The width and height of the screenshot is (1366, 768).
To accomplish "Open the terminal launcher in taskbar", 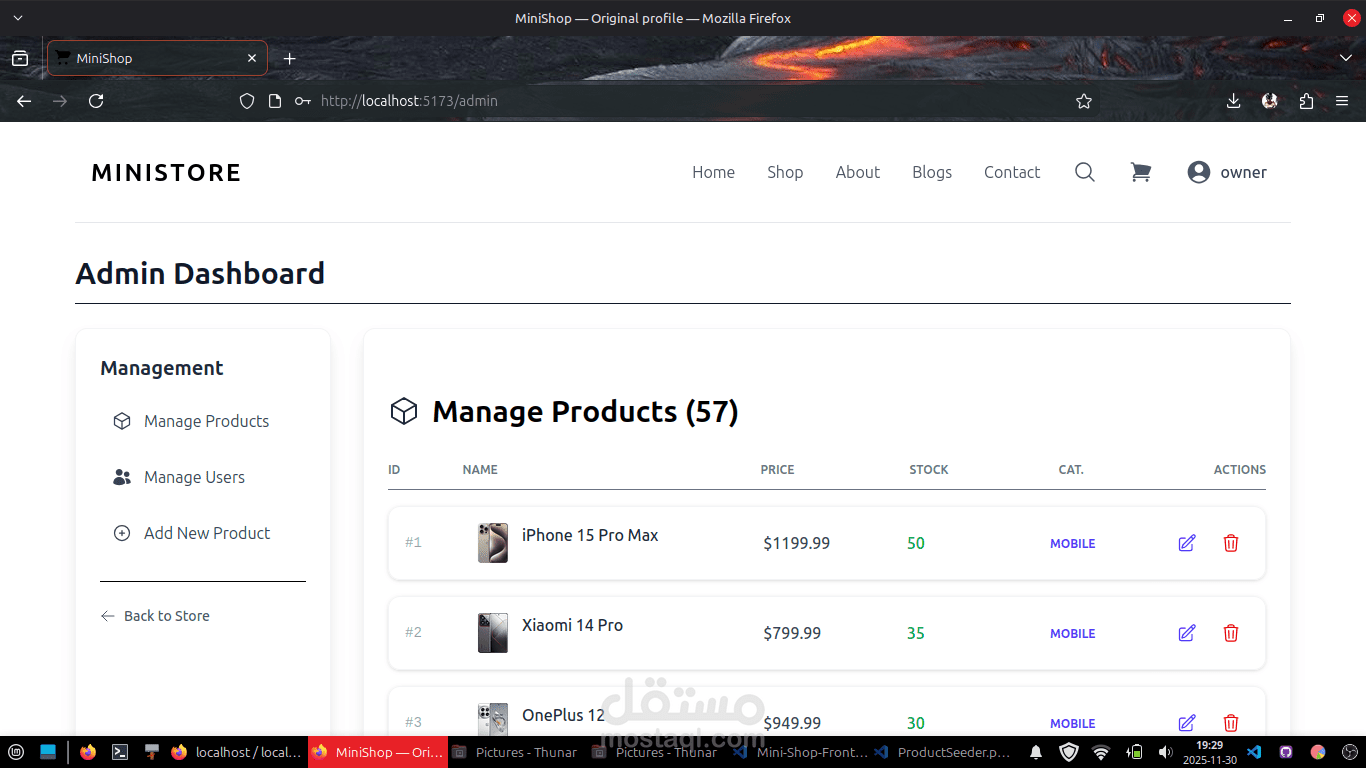I will pos(120,752).
